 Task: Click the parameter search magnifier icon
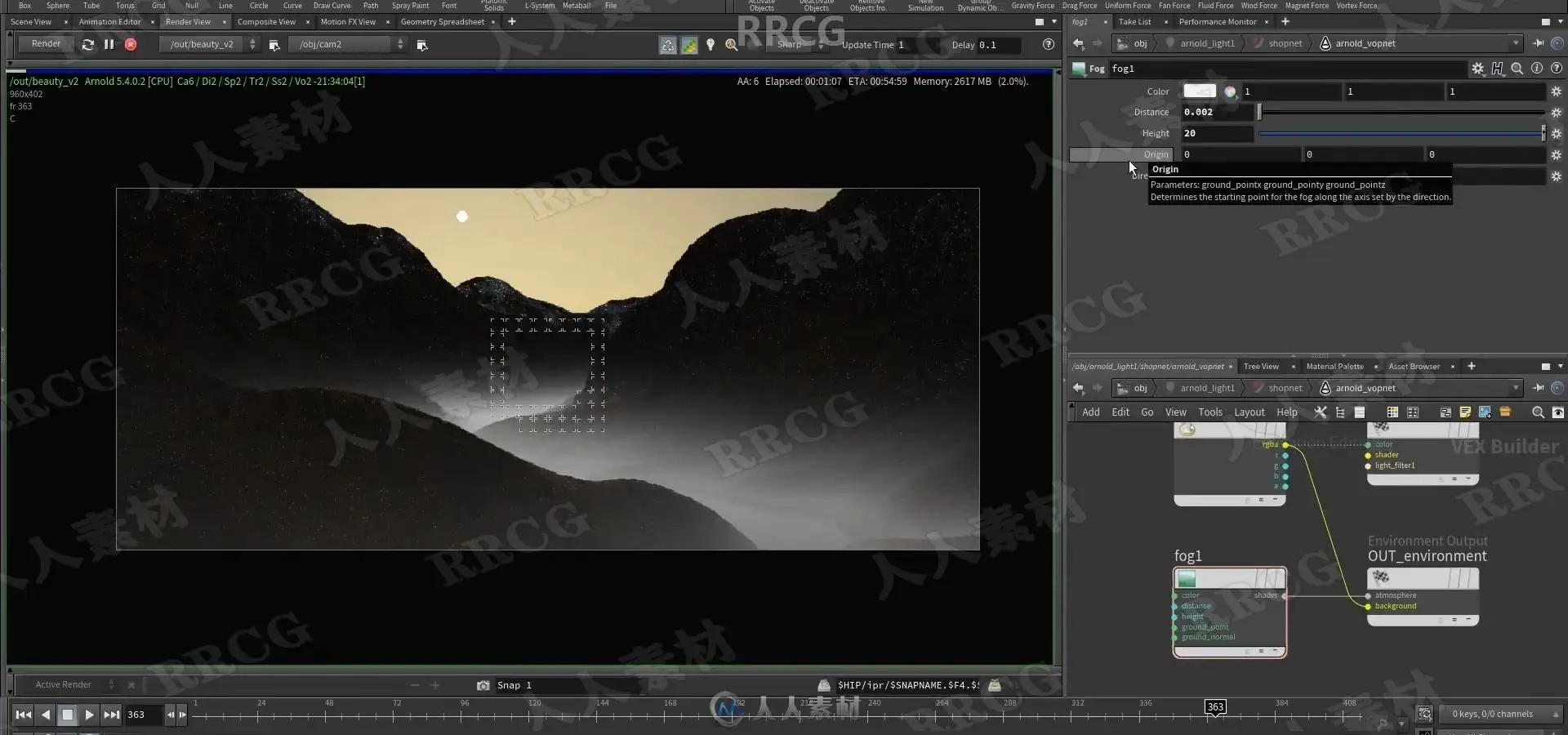tap(1517, 69)
